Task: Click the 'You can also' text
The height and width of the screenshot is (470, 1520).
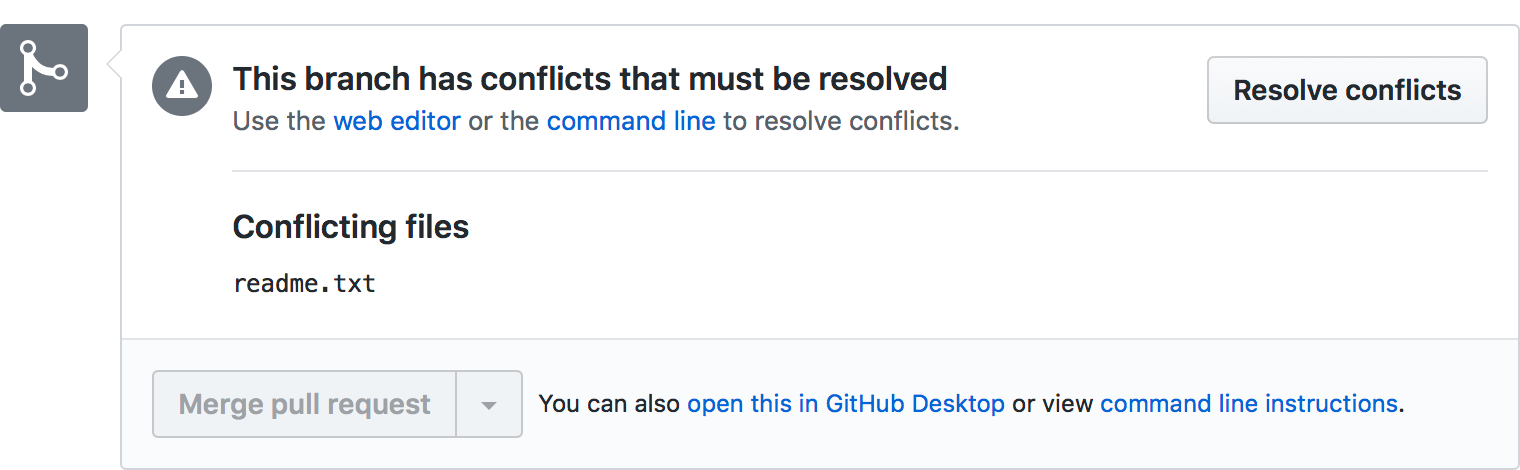Action: click(609, 404)
